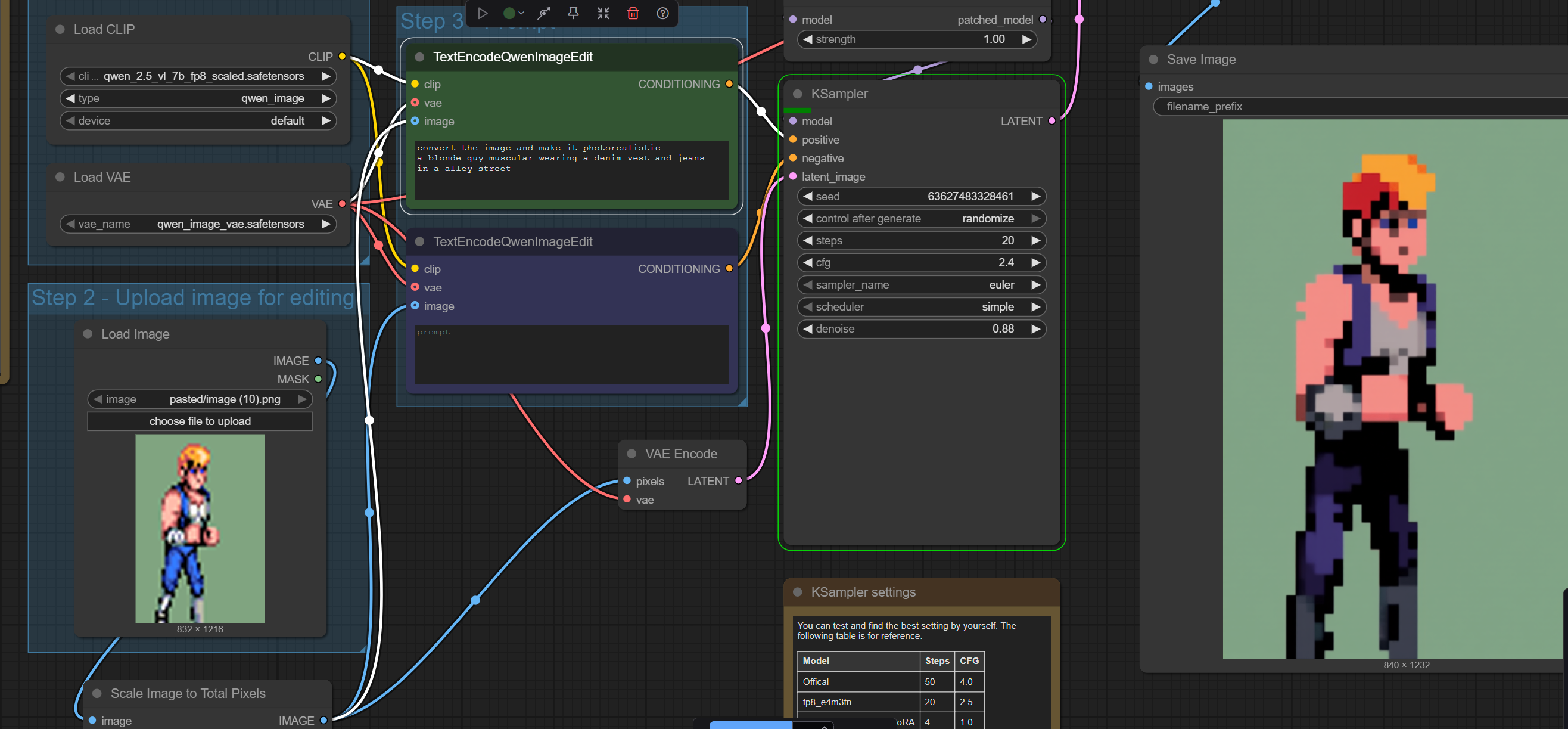
Task: Open the clip_name model dropdown
Action: pyautogui.click(x=198, y=76)
